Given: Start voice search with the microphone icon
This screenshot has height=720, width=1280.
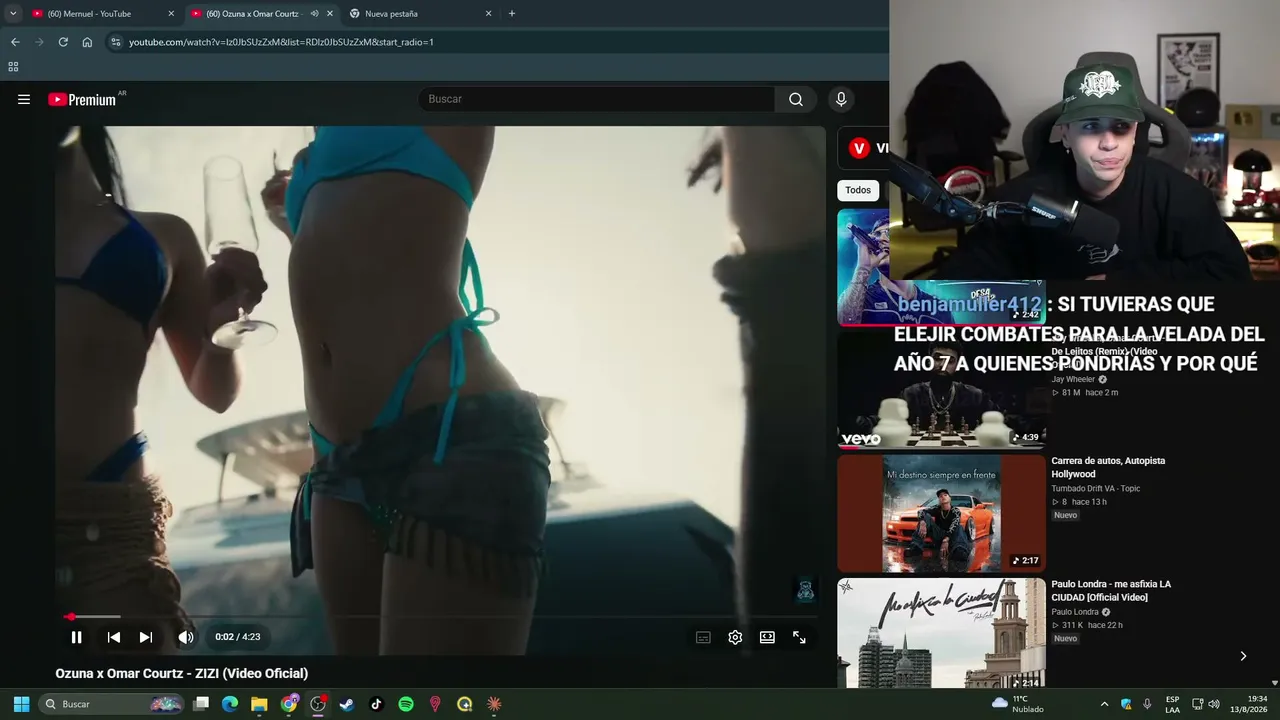Looking at the screenshot, I should (x=841, y=99).
